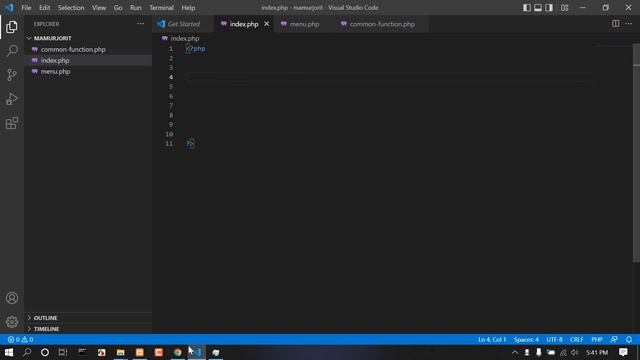Open the Manage gear icon
The image size is (640, 360).
point(12,322)
